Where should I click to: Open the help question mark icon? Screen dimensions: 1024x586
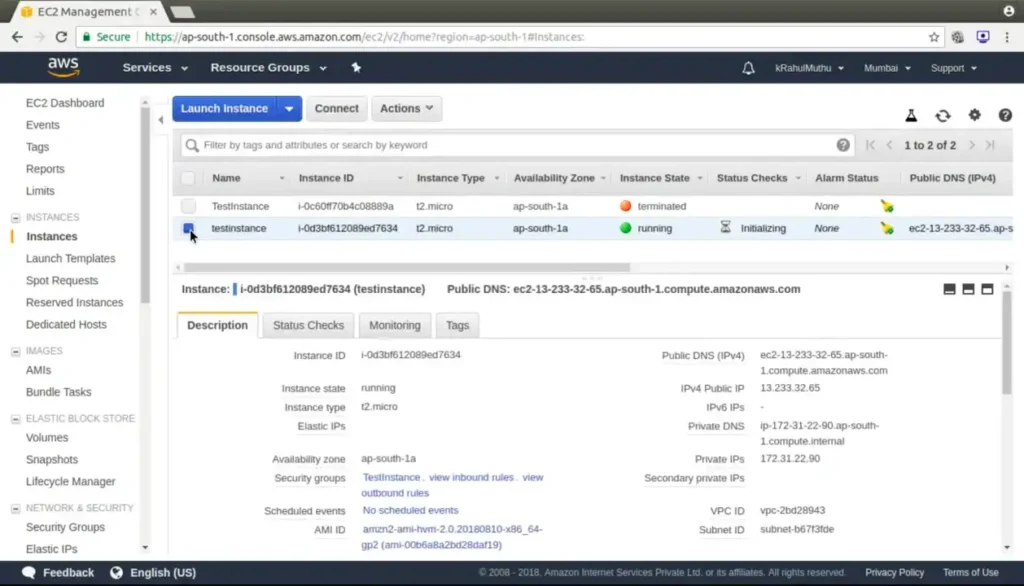[1004, 116]
